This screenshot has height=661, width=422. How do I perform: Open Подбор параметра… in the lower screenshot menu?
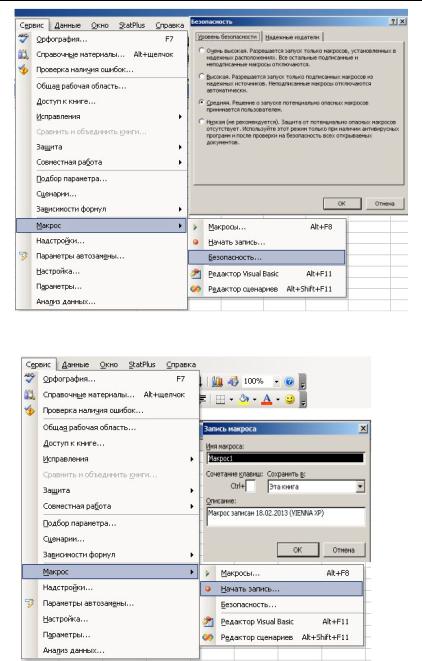pos(80,523)
